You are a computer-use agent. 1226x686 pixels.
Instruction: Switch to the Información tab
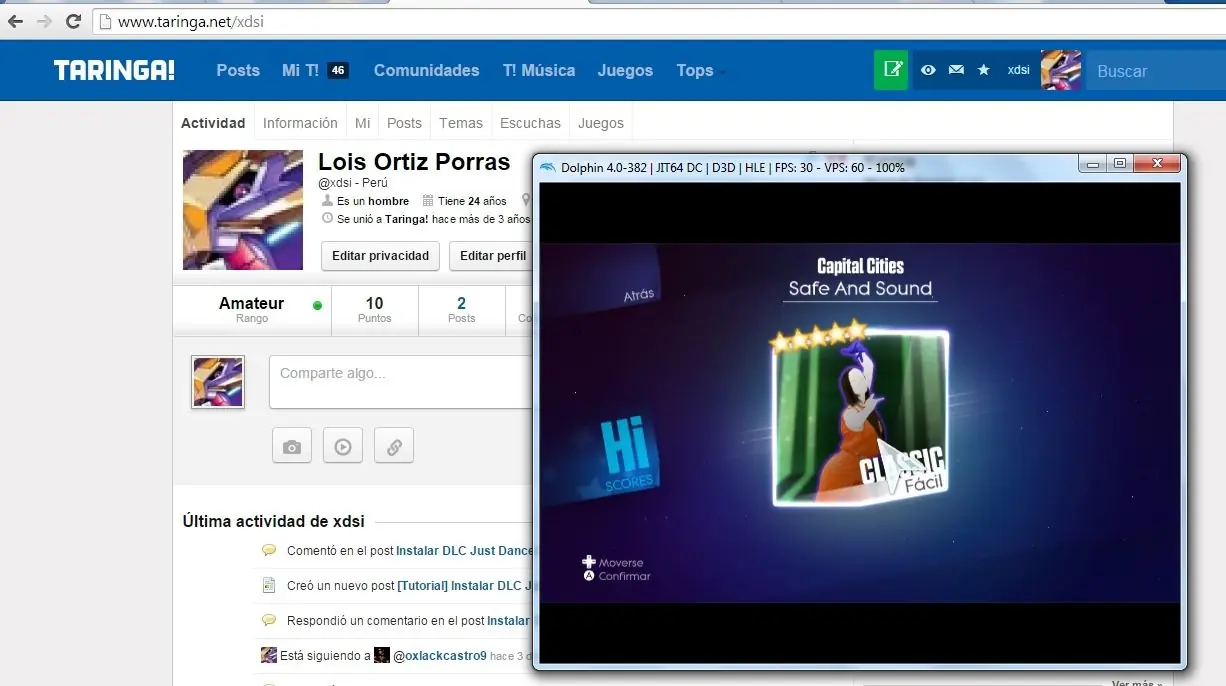(x=300, y=123)
